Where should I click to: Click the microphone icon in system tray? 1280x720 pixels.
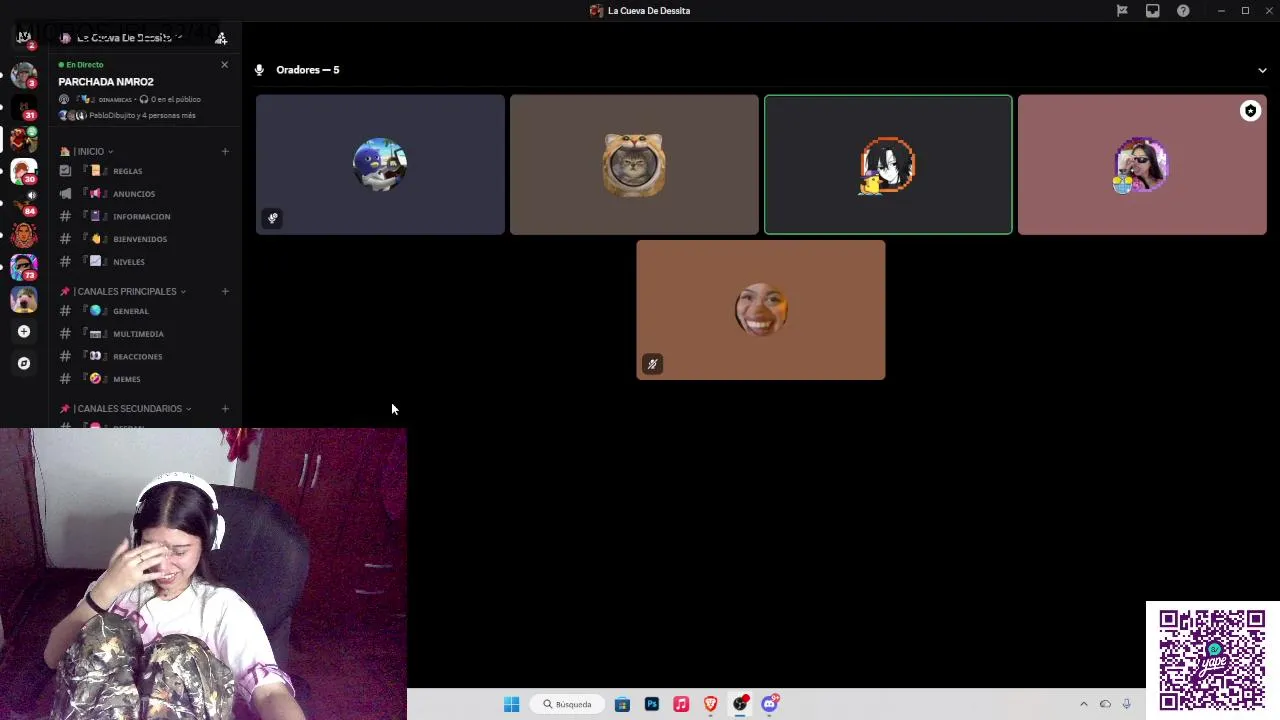(x=1126, y=704)
